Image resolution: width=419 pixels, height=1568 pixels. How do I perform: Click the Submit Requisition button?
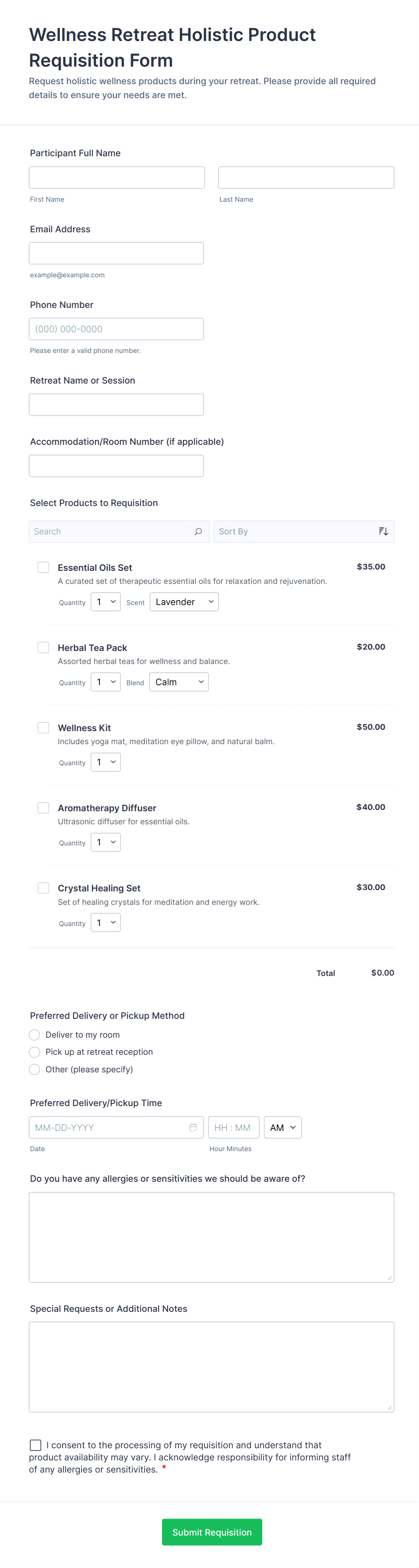(212, 1532)
